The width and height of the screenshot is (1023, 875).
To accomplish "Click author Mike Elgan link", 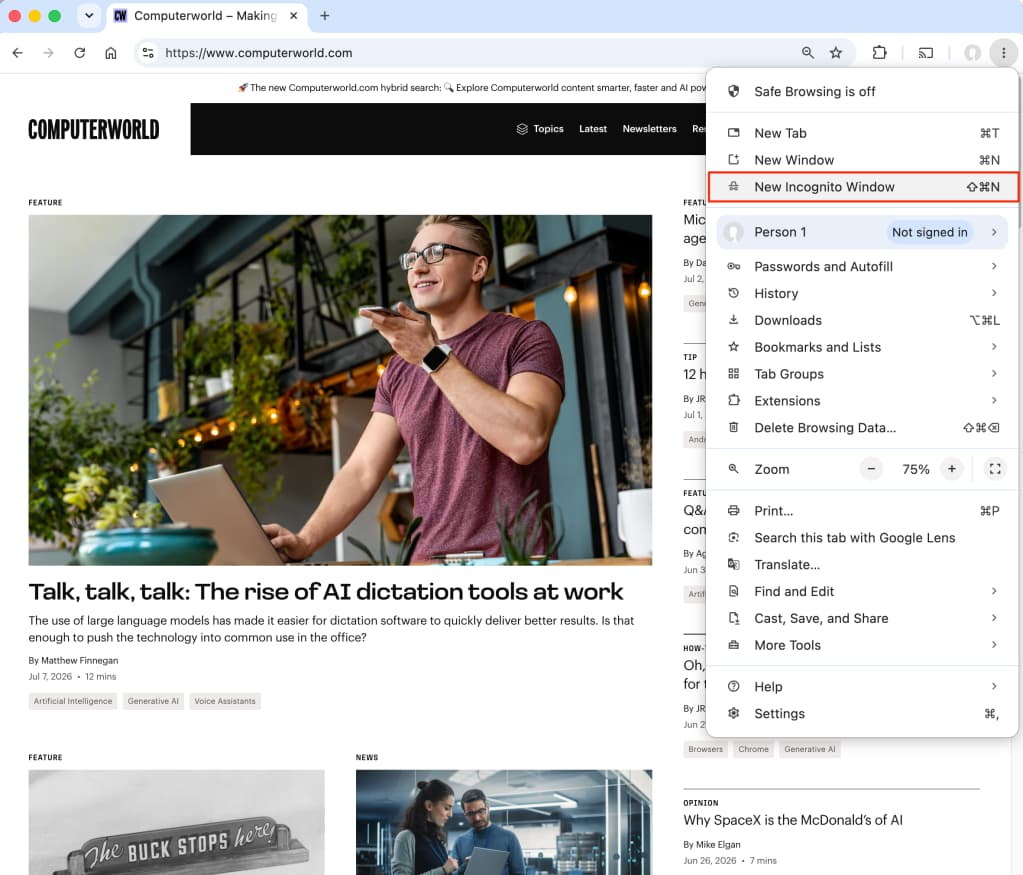I will tap(718, 844).
